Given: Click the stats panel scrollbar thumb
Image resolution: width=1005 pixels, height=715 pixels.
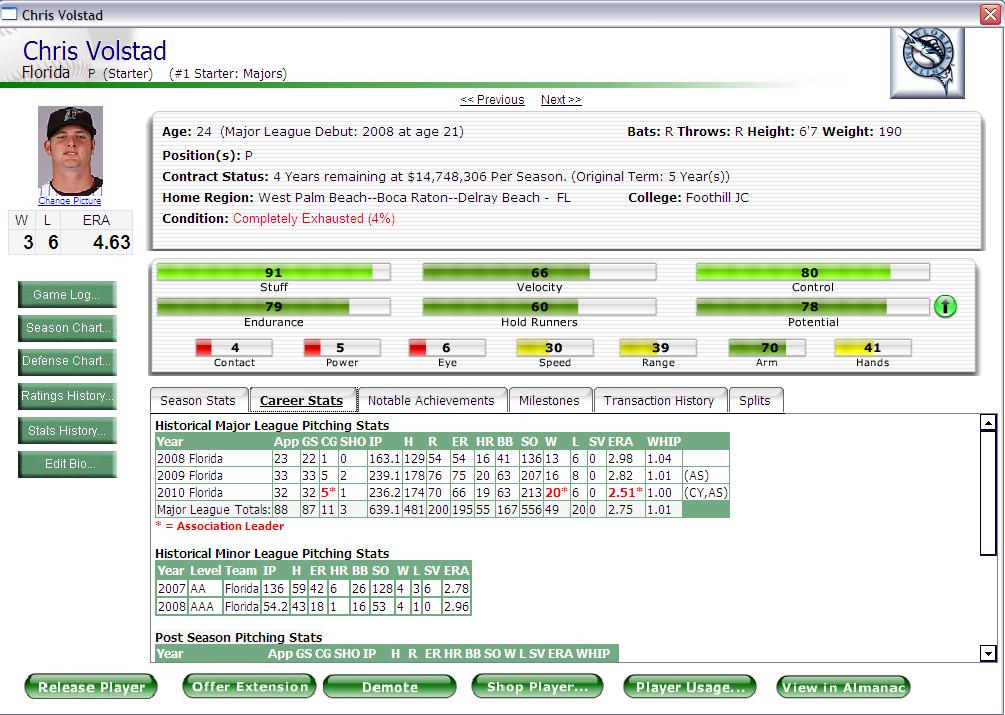Looking at the screenshot, I should point(988,493).
